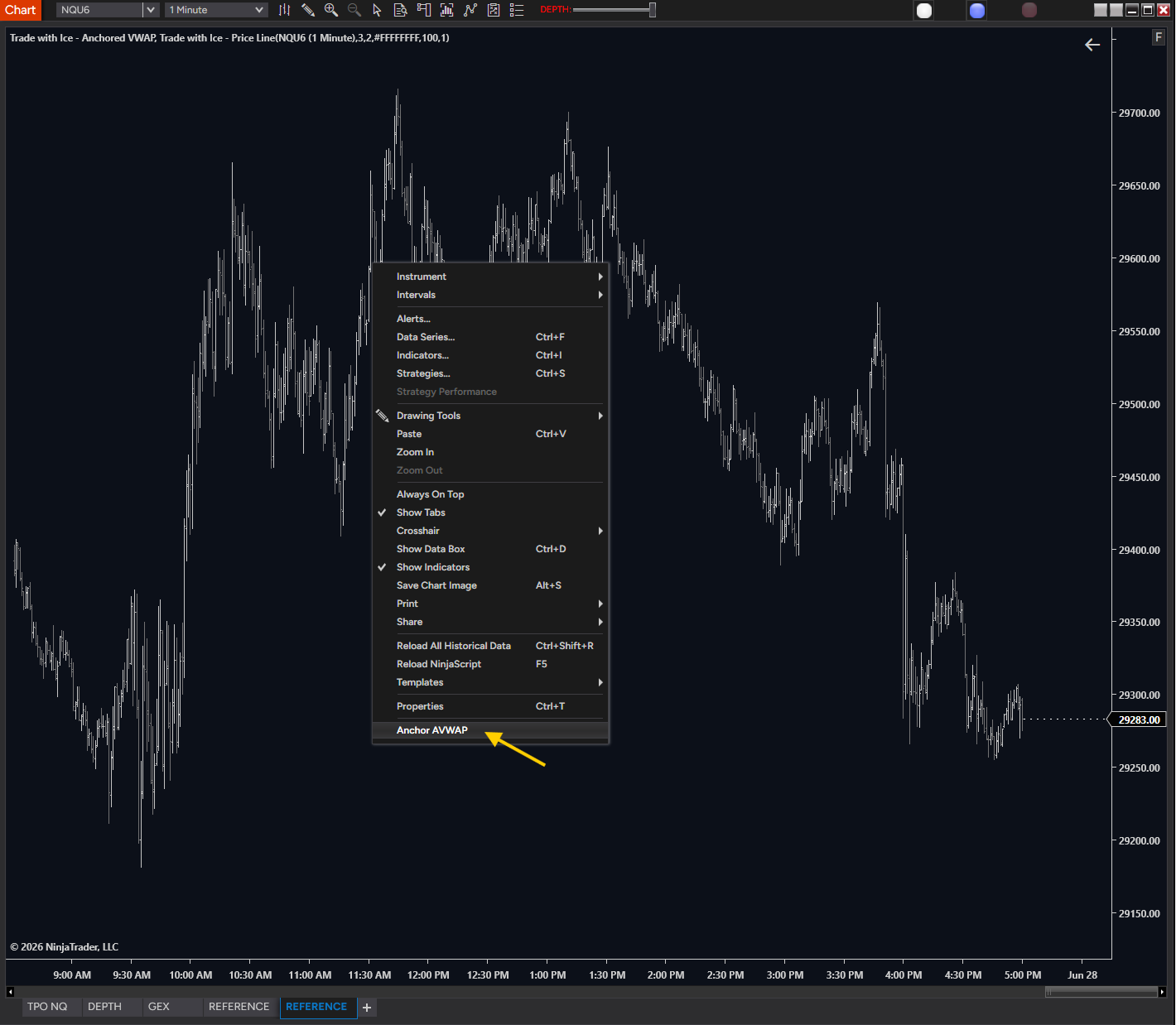Open the Properties list toolbar icon
1176x1025 pixels.
(x=517, y=10)
